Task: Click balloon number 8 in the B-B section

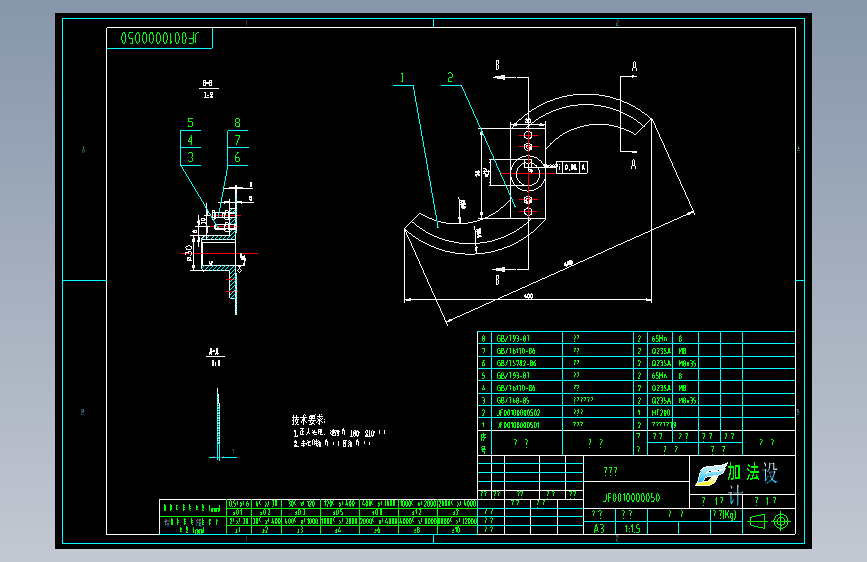Action: point(237,123)
